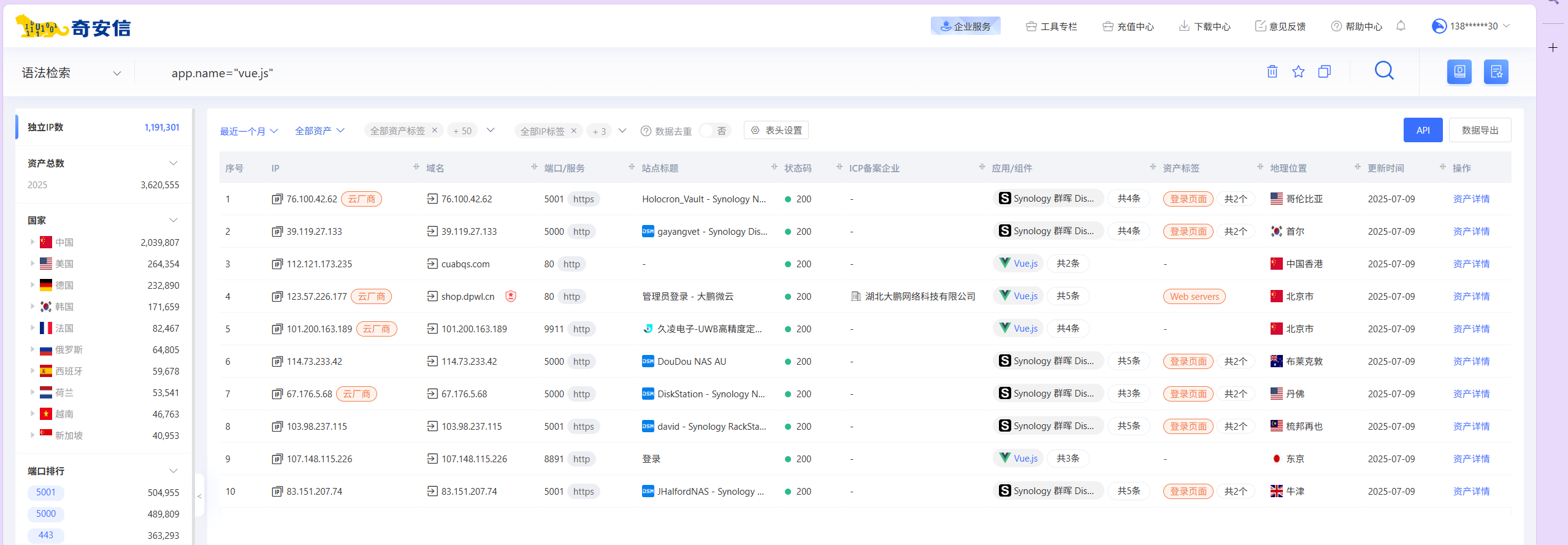The image size is (1568, 545).
Task: Open the blue starred list button
Action: [x=1496, y=72]
